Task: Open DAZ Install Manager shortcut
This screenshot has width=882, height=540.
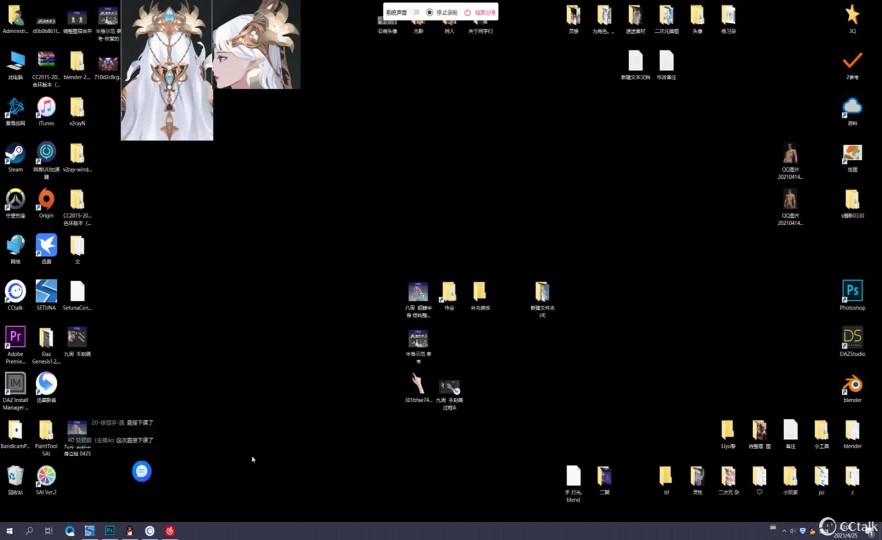Action: (15, 392)
